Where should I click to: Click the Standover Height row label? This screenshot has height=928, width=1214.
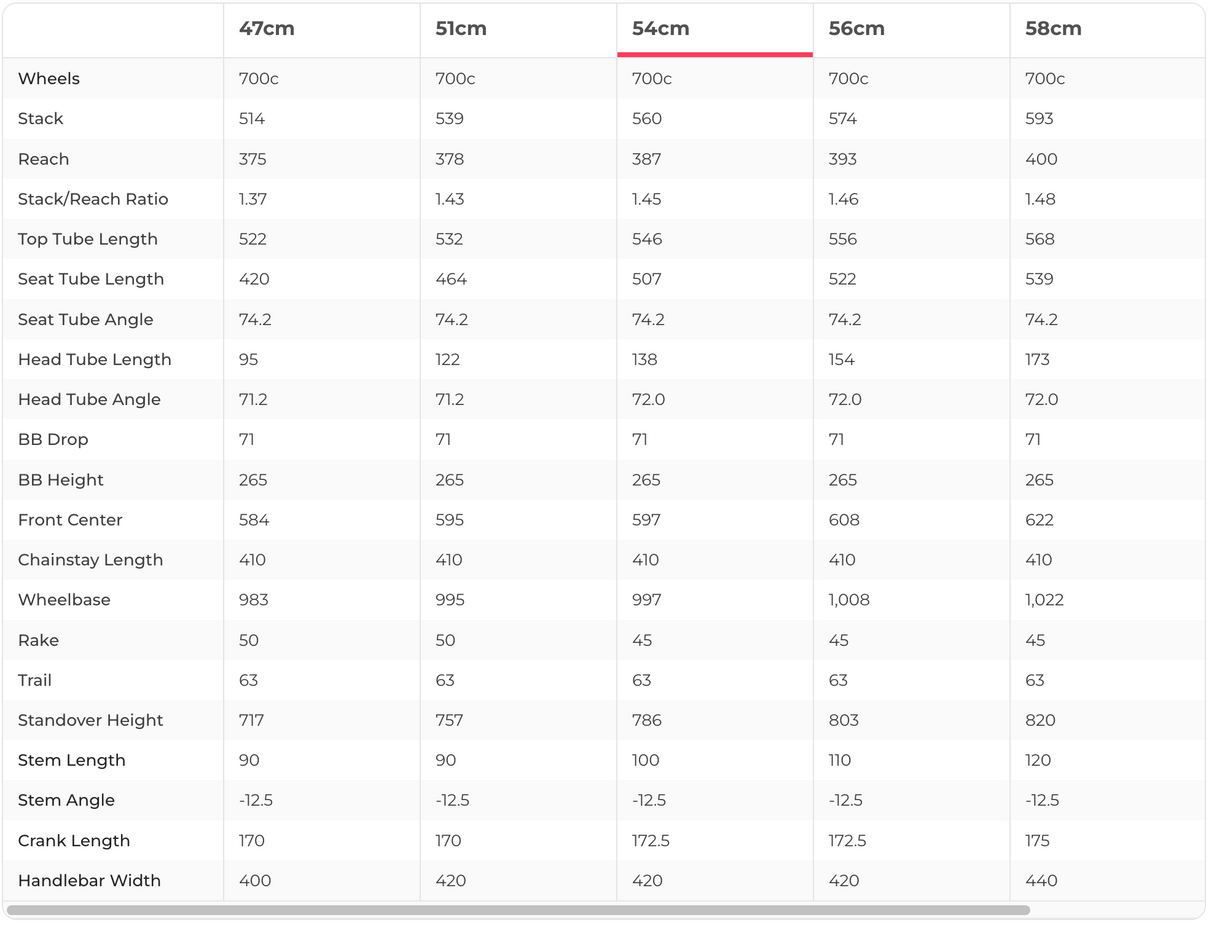90,720
